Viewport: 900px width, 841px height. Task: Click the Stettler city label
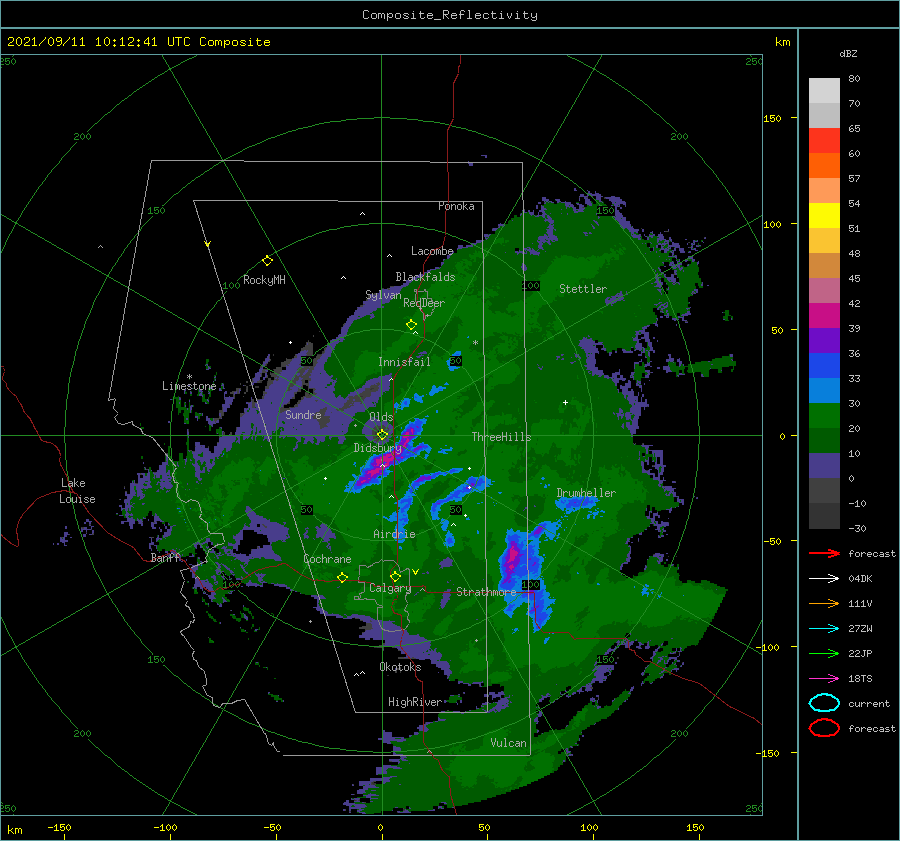pos(583,289)
